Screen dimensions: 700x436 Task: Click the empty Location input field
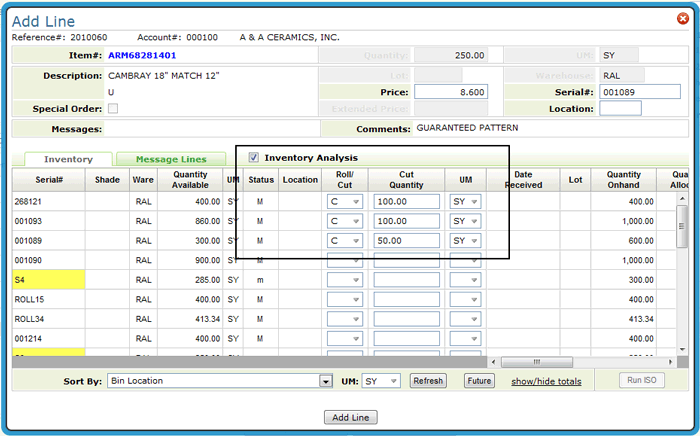pyautogui.click(x=620, y=108)
